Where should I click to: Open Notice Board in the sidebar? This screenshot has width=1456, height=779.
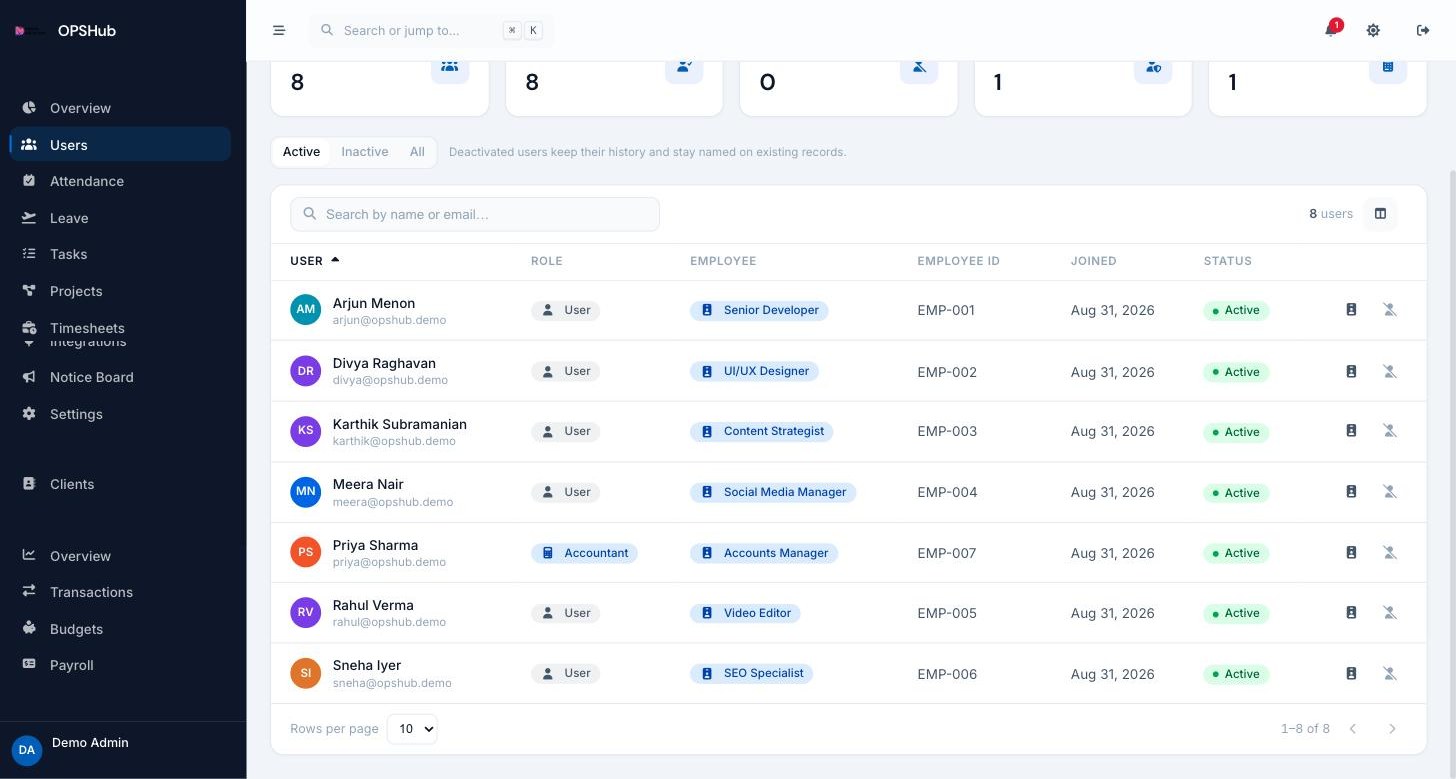pos(120,377)
